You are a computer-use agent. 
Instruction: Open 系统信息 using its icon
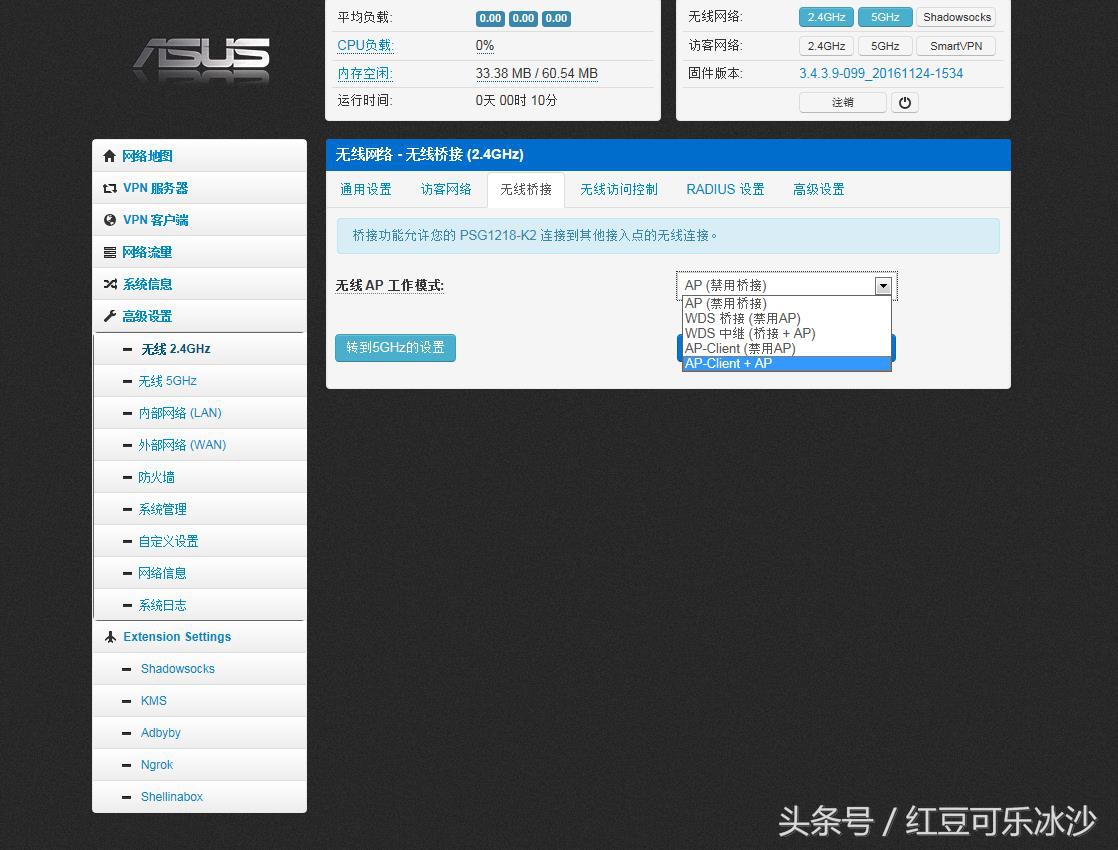coord(110,283)
